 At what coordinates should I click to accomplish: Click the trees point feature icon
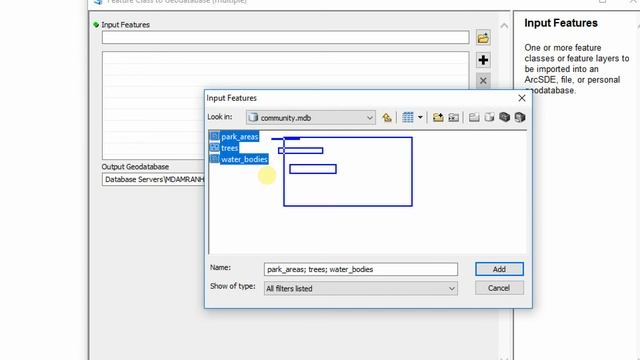point(214,148)
